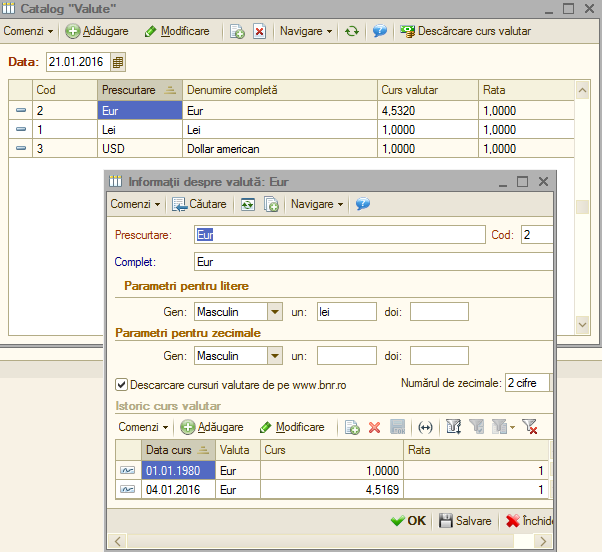The image size is (602, 552).
Task: Click filter-by-value icon in Istoric toolbar
Action: (x=453, y=427)
